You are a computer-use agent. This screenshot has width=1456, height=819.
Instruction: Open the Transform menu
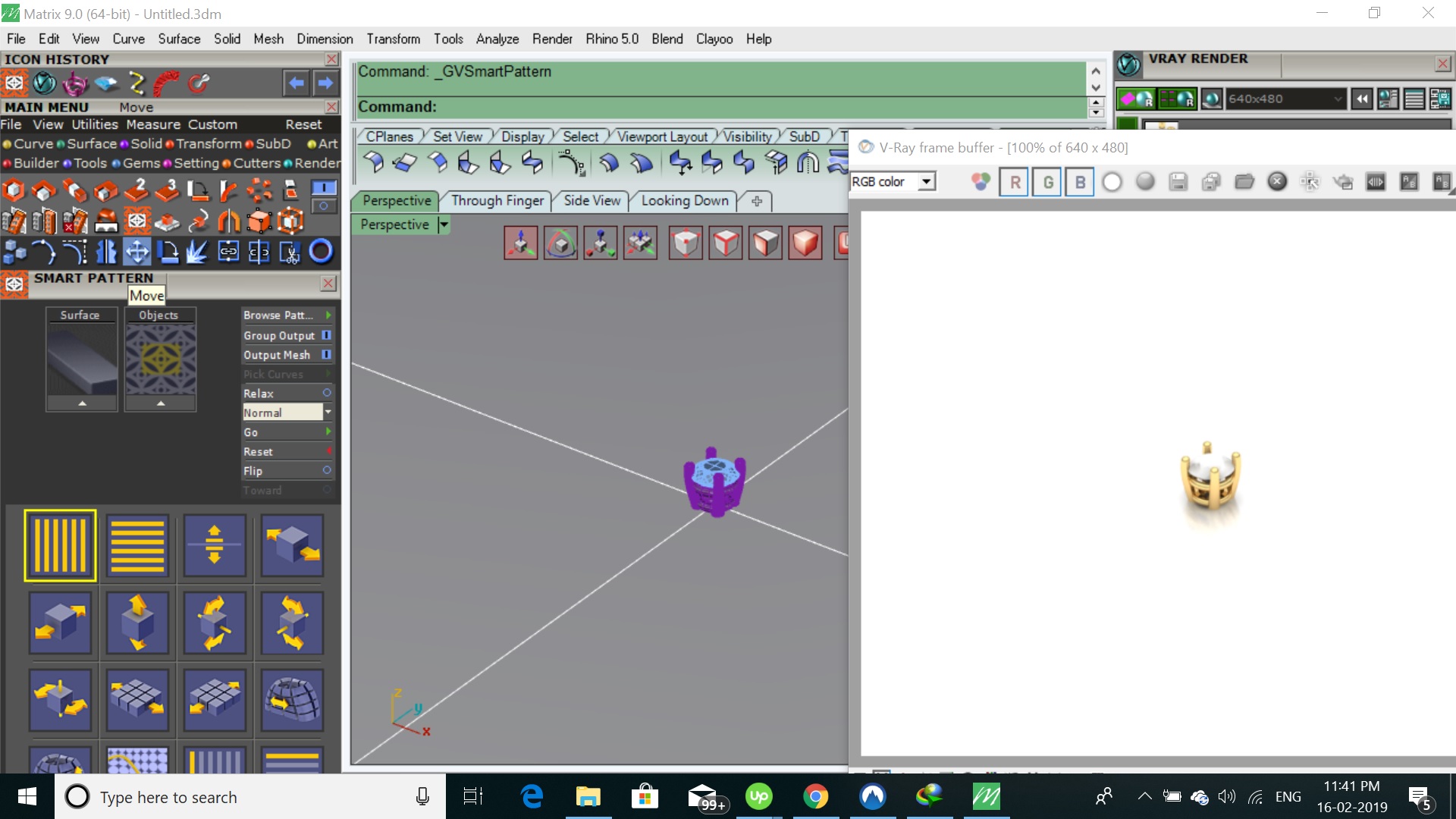(x=393, y=39)
